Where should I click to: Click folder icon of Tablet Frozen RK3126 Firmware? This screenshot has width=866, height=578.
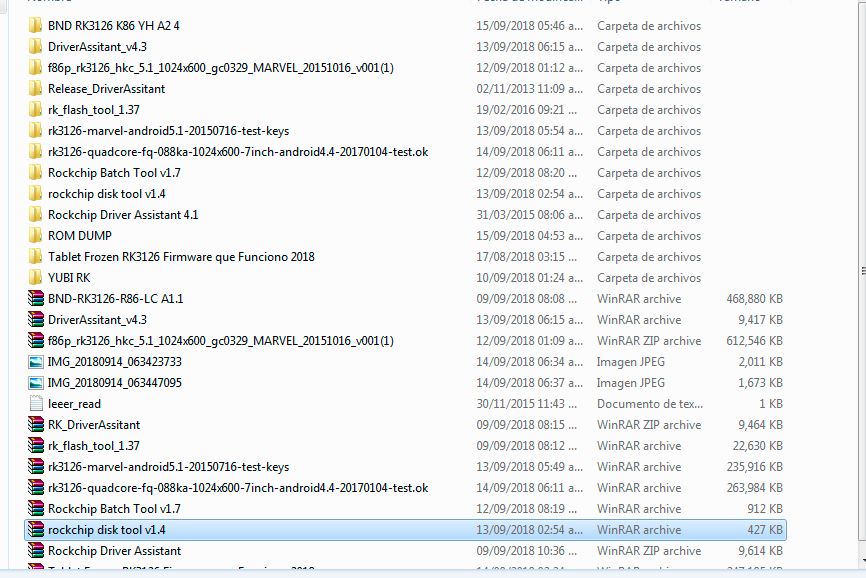click(x=35, y=256)
